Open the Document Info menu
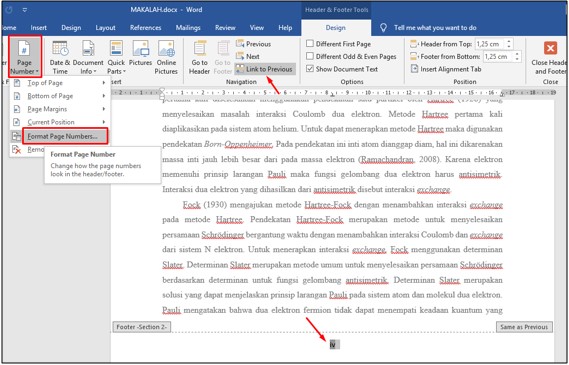569x365 pixels. (88, 57)
